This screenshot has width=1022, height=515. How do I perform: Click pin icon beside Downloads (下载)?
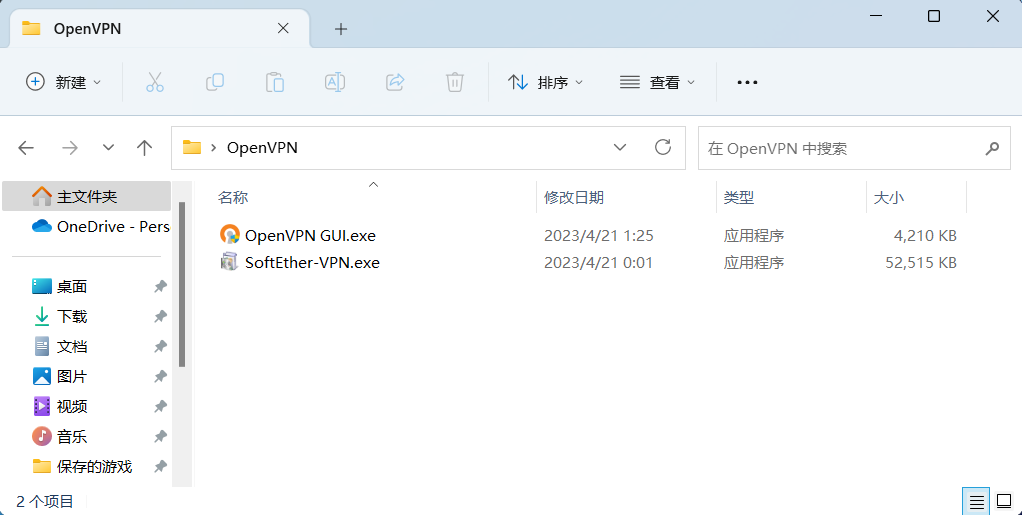[160, 316]
